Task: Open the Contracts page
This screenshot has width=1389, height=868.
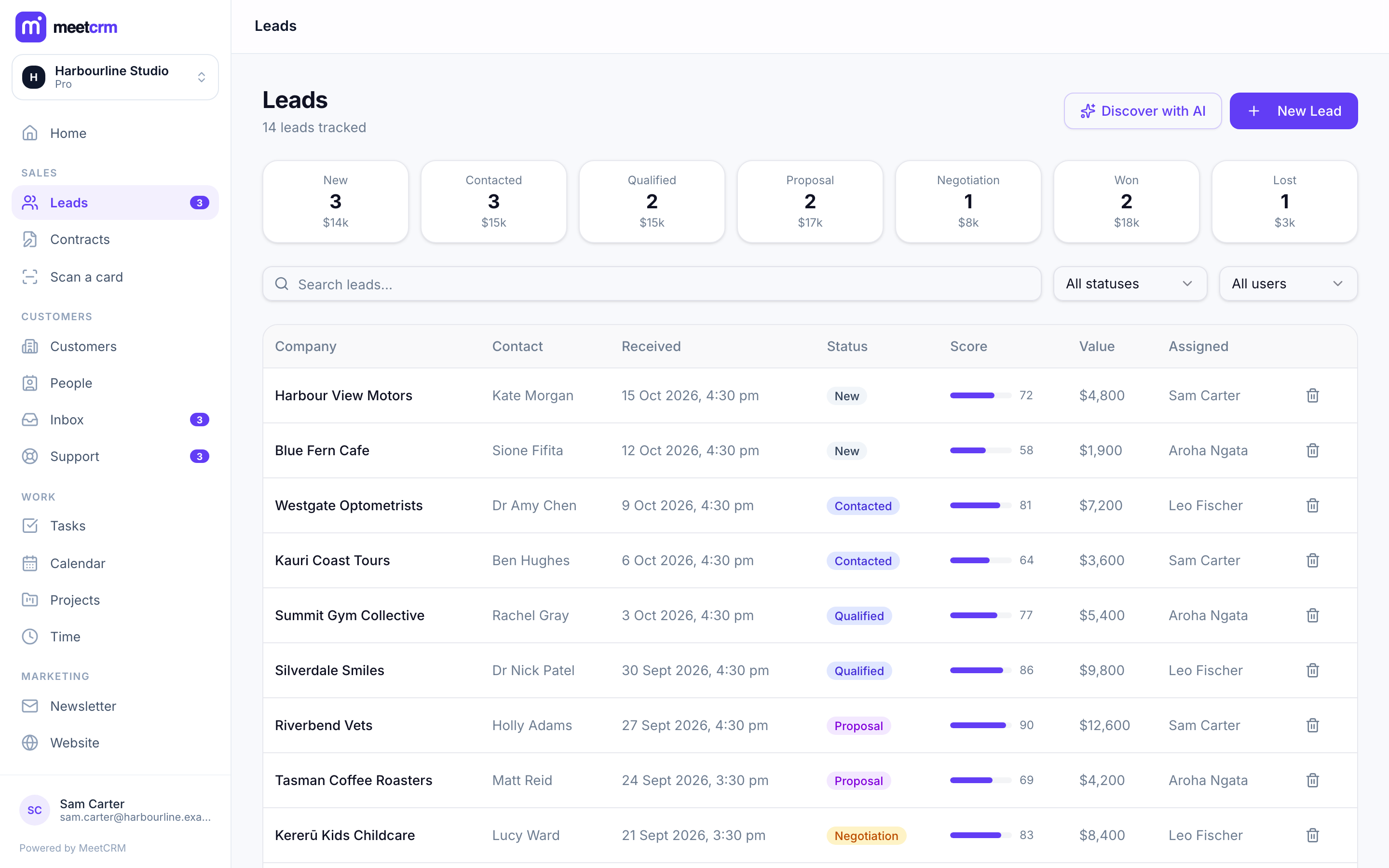Action: 115,239
